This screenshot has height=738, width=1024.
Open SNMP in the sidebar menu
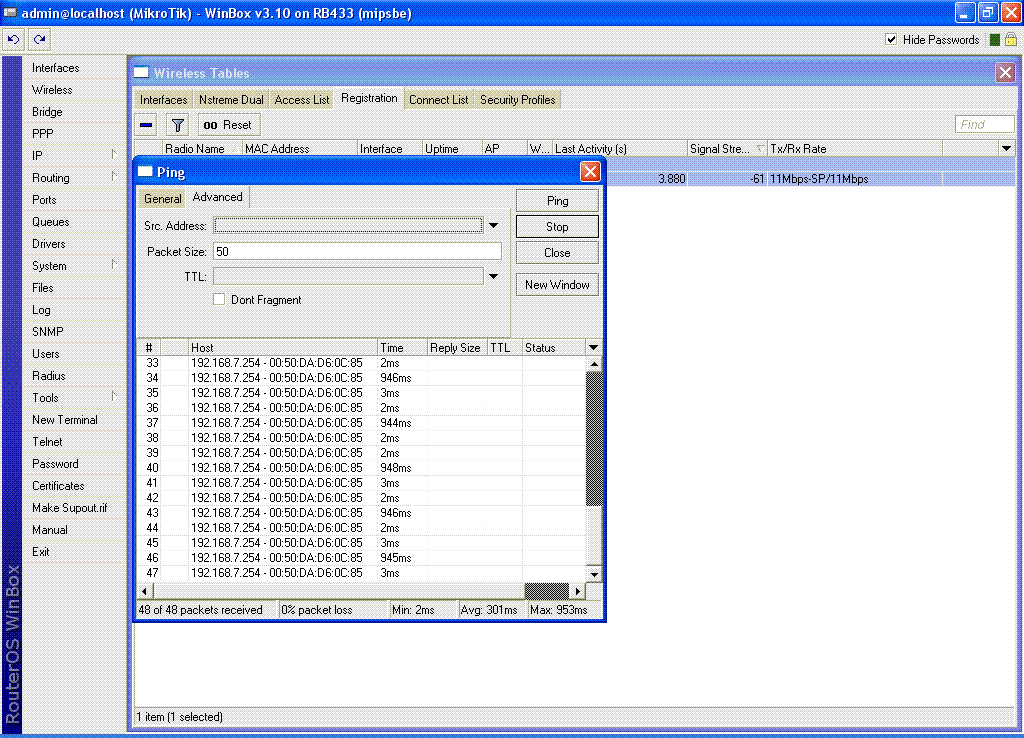tap(48, 331)
